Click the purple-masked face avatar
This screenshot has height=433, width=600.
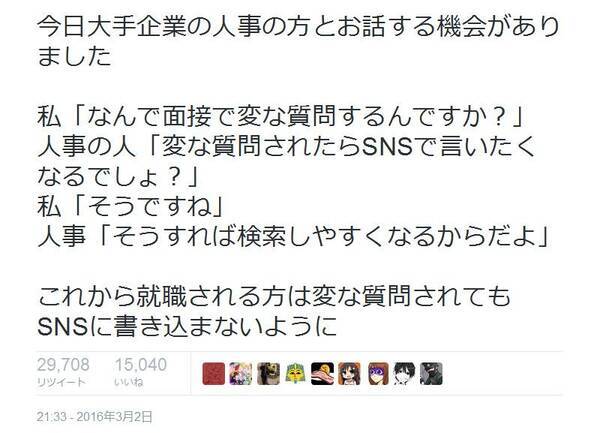point(378,373)
